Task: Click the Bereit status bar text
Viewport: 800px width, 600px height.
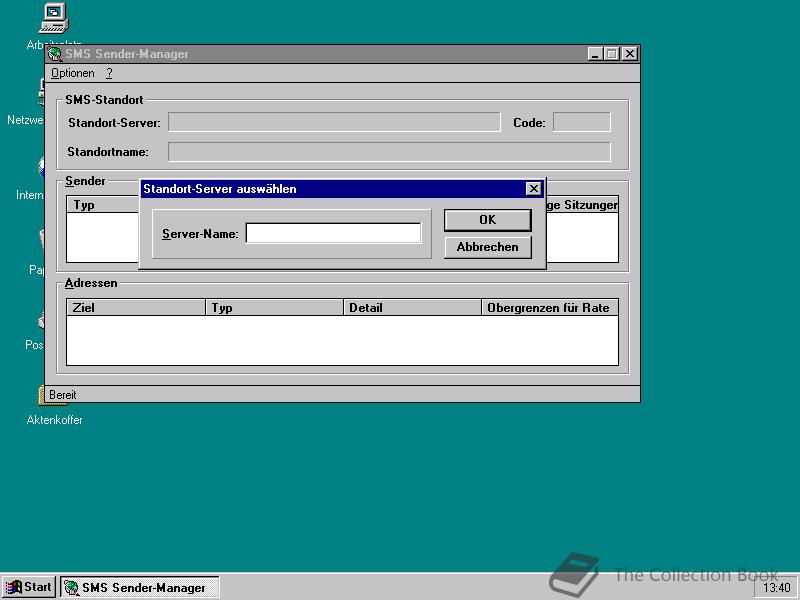Action: coord(63,395)
